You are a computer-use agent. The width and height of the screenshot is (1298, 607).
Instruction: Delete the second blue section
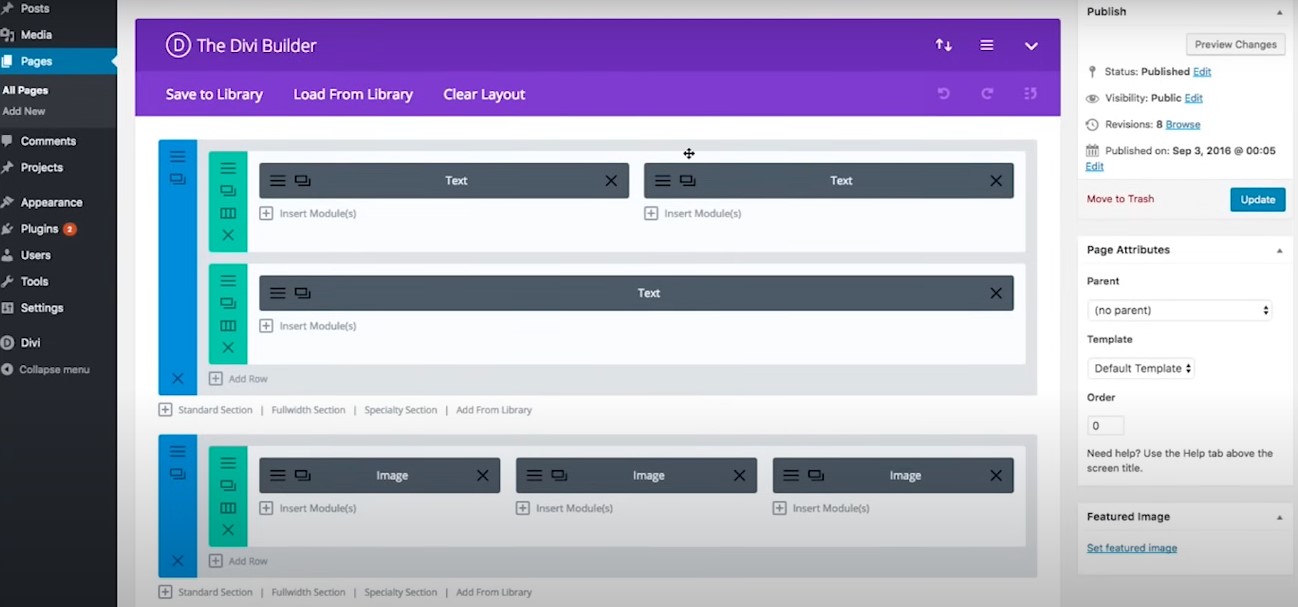pyautogui.click(x=177, y=561)
